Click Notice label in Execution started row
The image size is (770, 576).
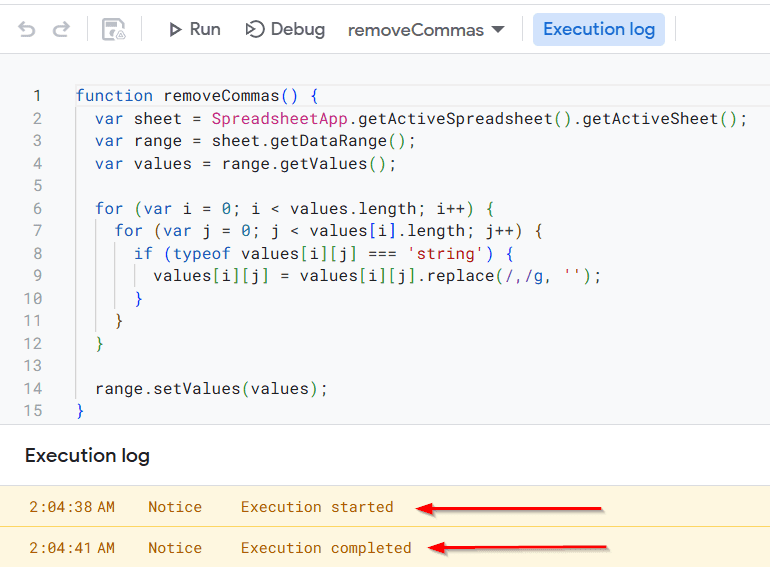[175, 507]
